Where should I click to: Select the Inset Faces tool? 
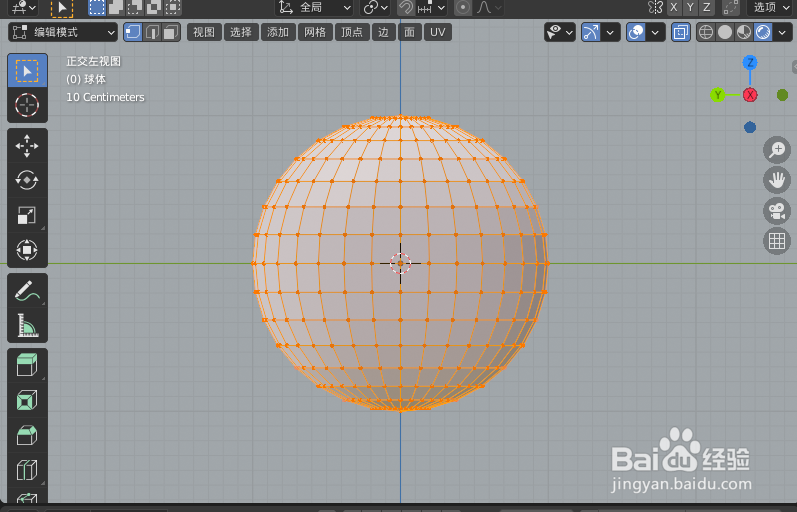click(x=27, y=400)
